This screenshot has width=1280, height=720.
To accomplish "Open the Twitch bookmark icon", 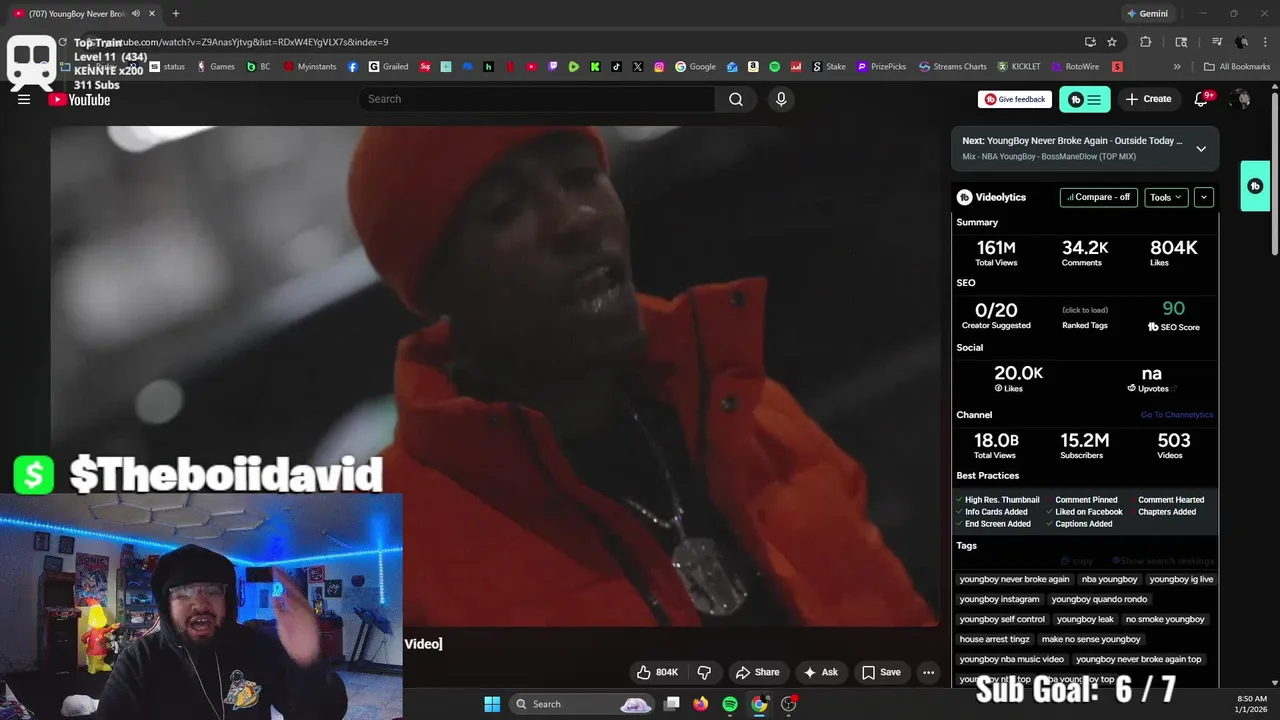I will pyautogui.click(x=553, y=67).
